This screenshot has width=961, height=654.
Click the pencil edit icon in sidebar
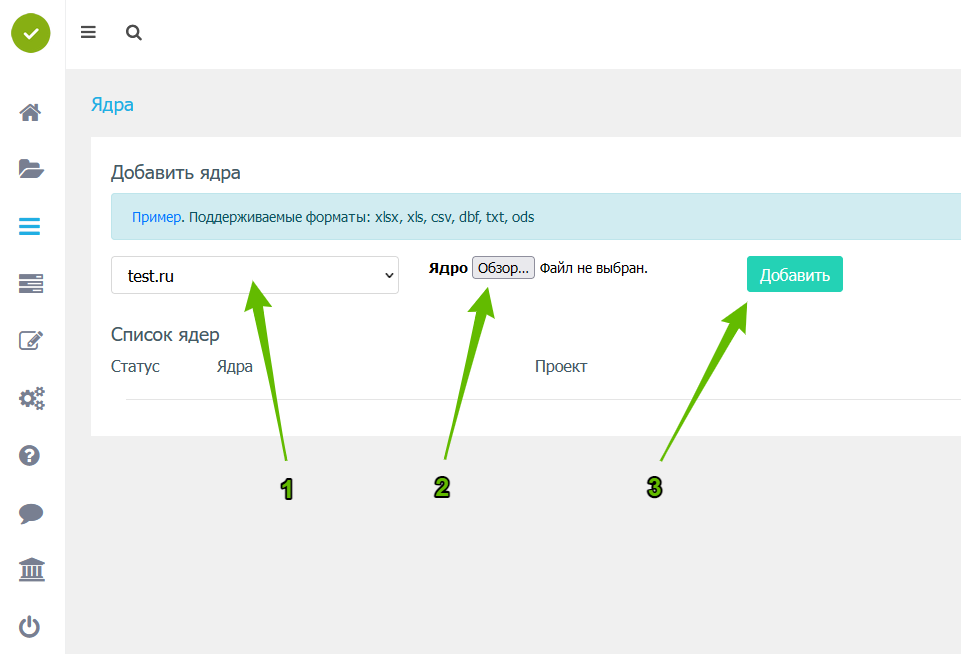coord(30,341)
